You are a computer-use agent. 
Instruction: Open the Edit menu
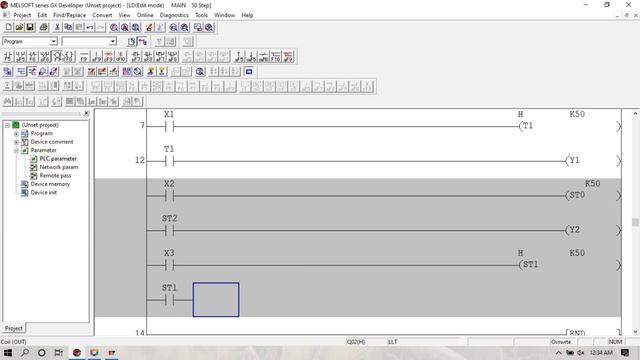pyautogui.click(x=42, y=15)
